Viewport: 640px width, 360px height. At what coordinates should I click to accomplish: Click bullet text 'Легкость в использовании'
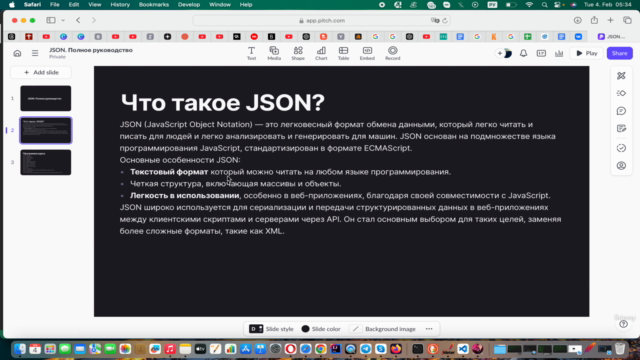[184, 196]
